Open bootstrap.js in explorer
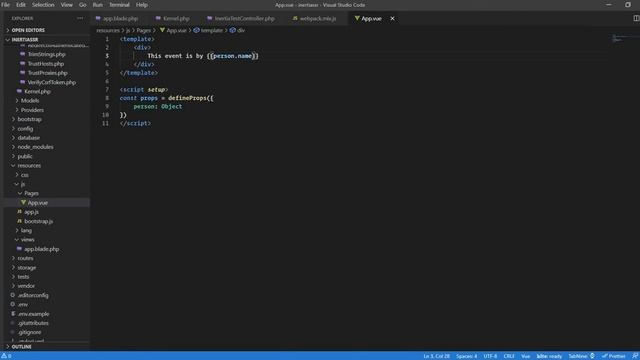This screenshot has width=640, height=360. pyautogui.click(x=38, y=221)
